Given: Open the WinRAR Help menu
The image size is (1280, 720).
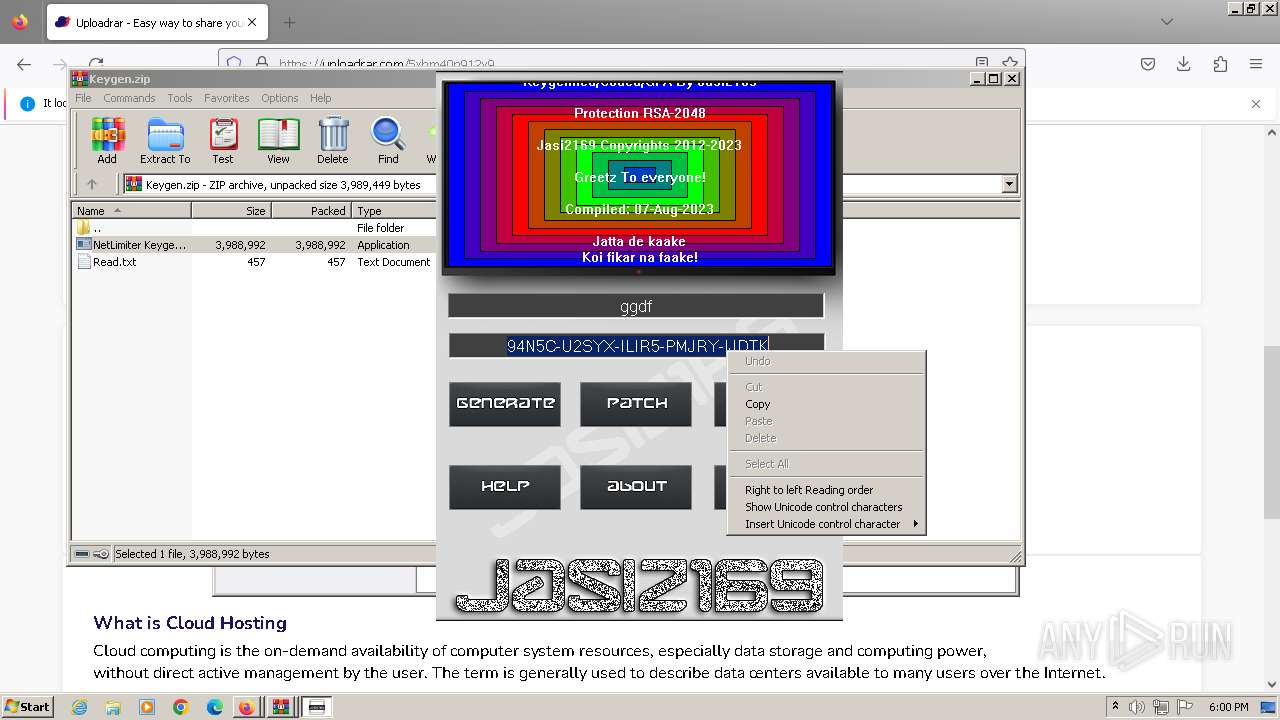Looking at the screenshot, I should 320,98.
